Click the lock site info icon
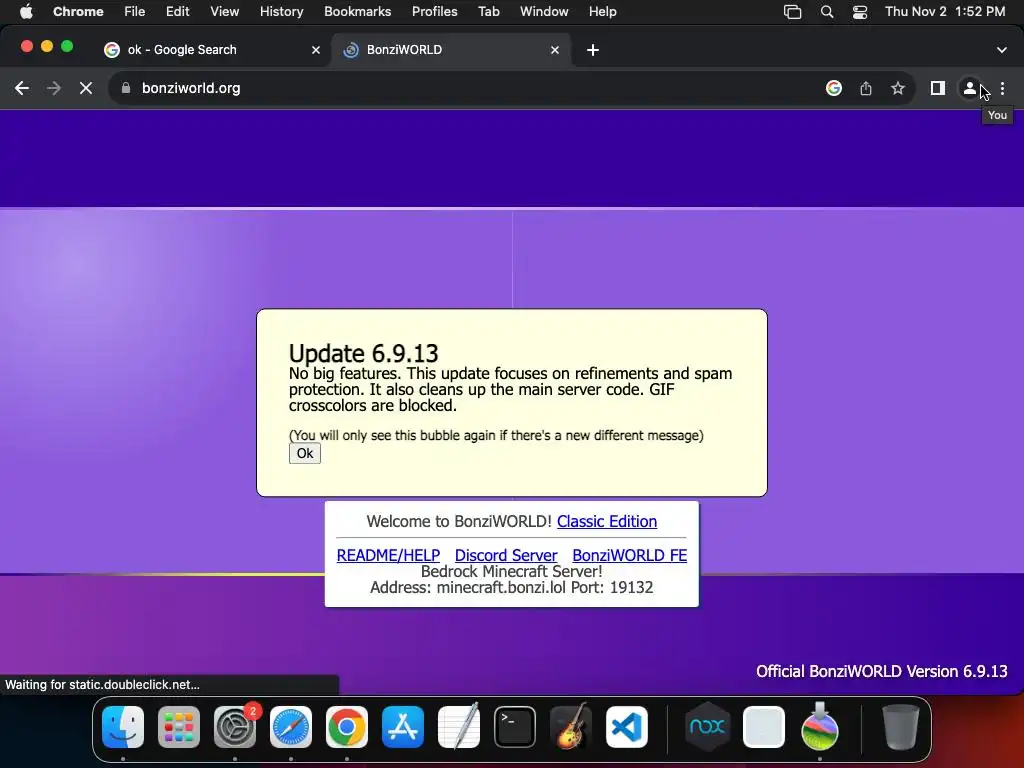 tap(126, 88)
